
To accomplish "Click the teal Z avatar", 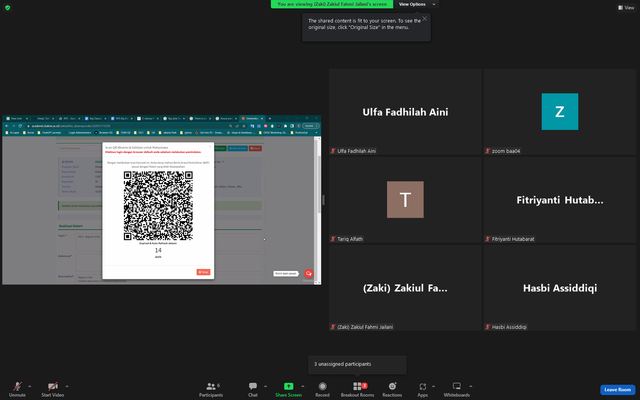I will click(560, 111).
